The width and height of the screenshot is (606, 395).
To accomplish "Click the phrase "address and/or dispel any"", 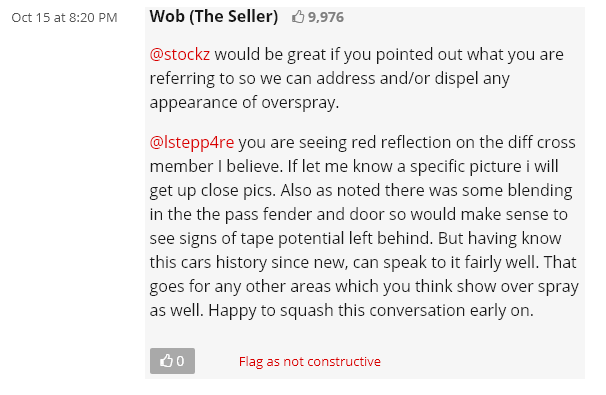I will (413, 78).
